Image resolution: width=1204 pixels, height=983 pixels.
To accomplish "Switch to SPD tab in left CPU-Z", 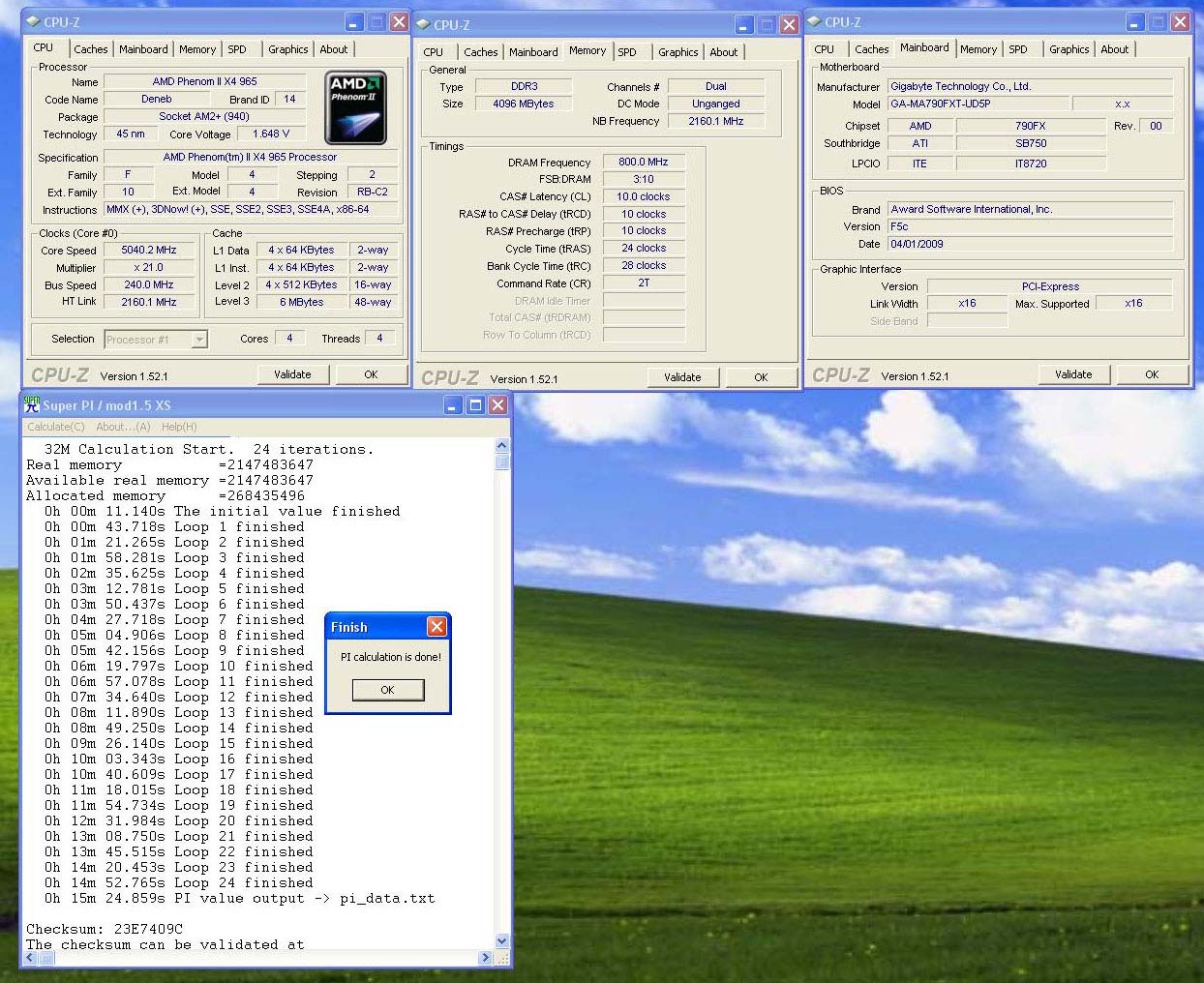I will click(x=237, y=49).
